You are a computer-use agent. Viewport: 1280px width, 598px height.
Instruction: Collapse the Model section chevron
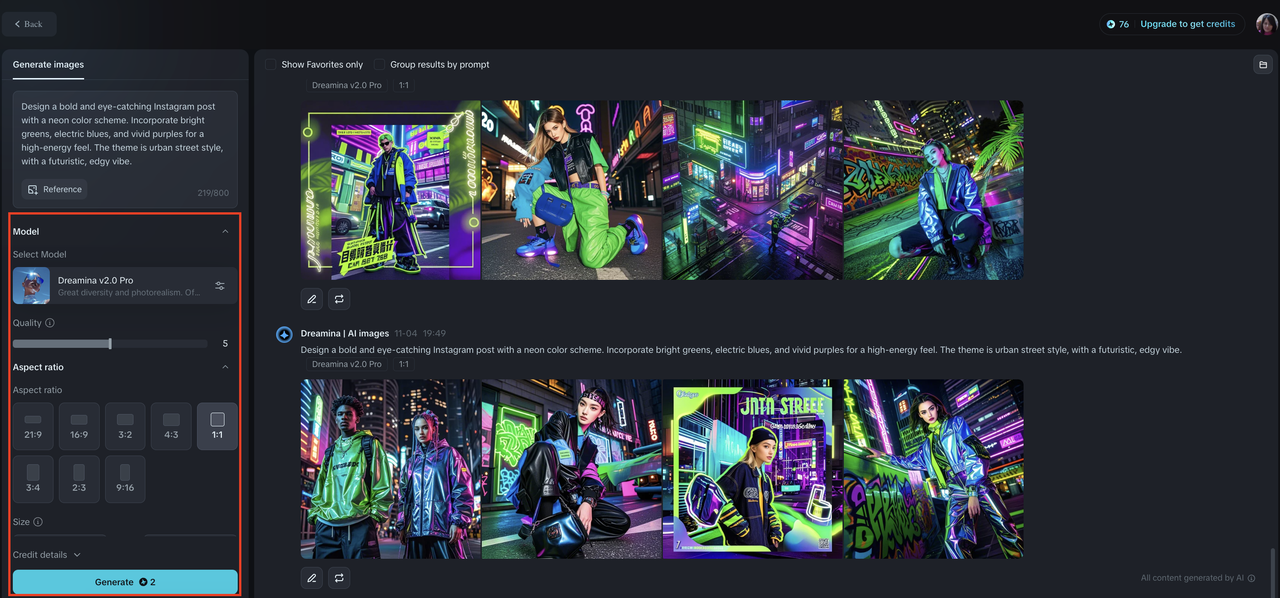pos(225,231)
